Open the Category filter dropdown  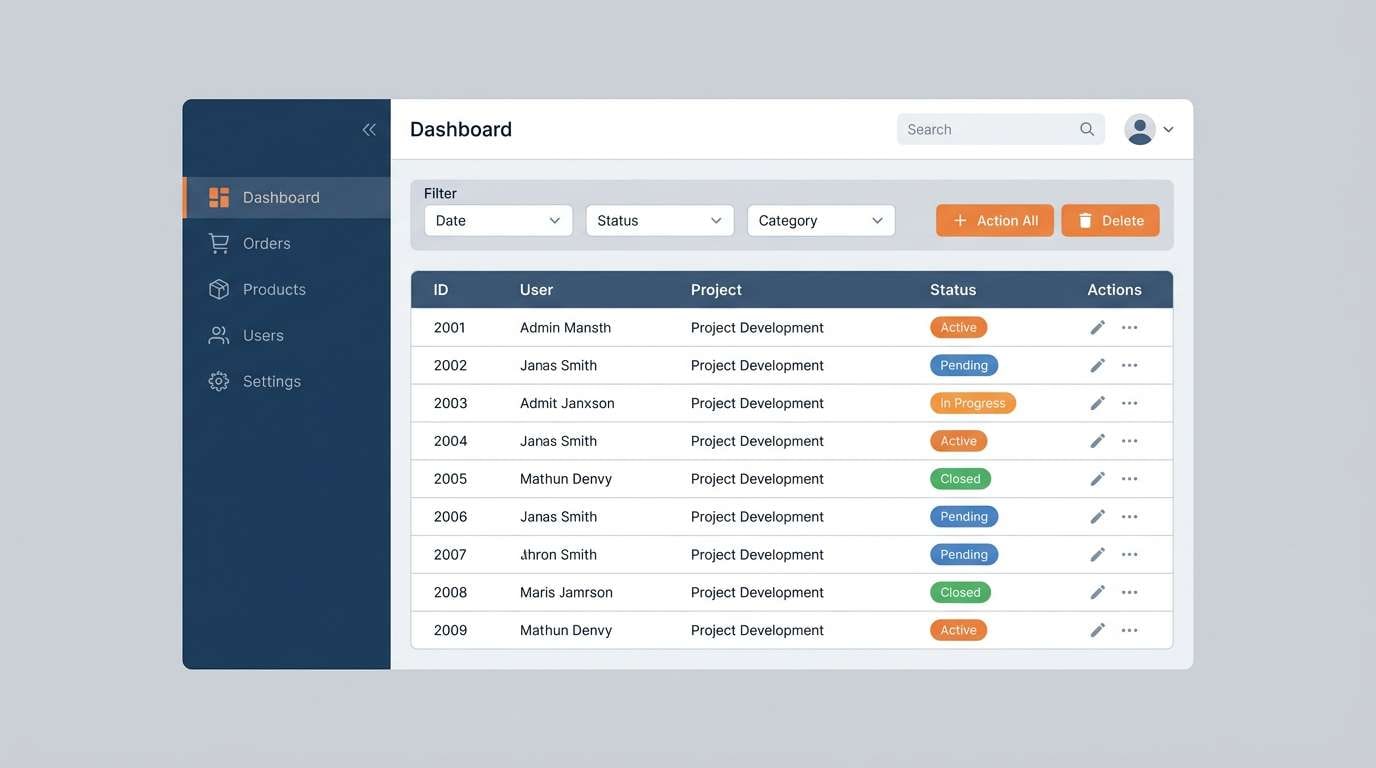point(821,218)
